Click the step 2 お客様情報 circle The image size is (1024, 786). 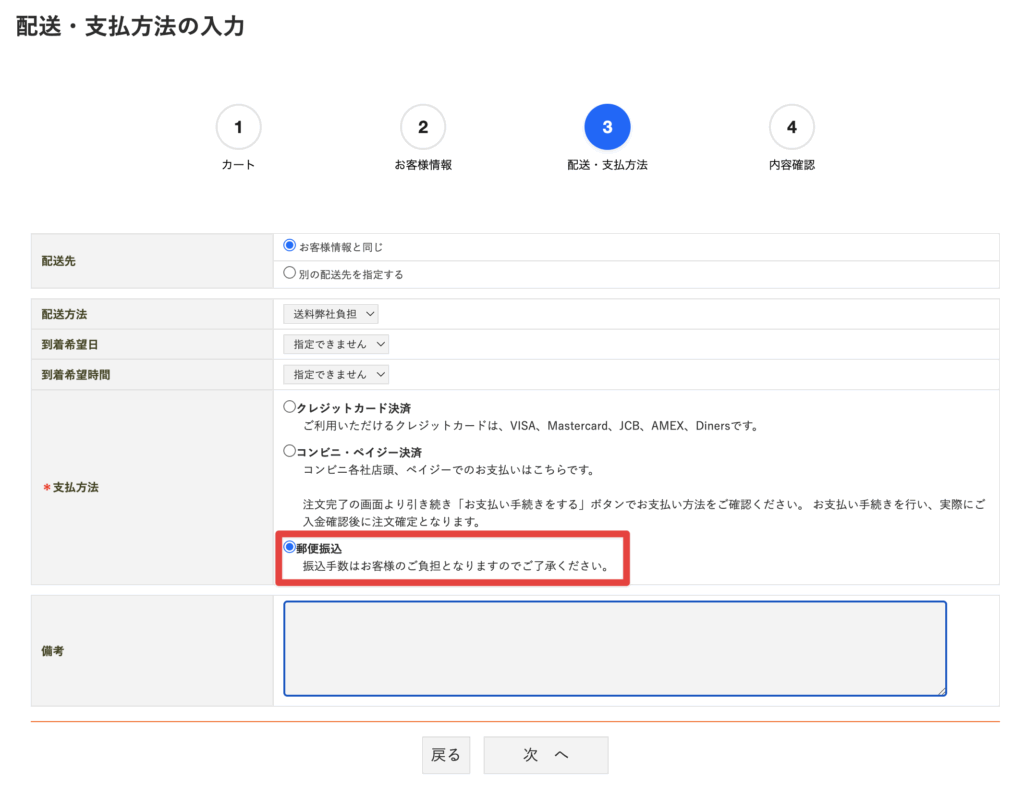(x=422, y=126)
